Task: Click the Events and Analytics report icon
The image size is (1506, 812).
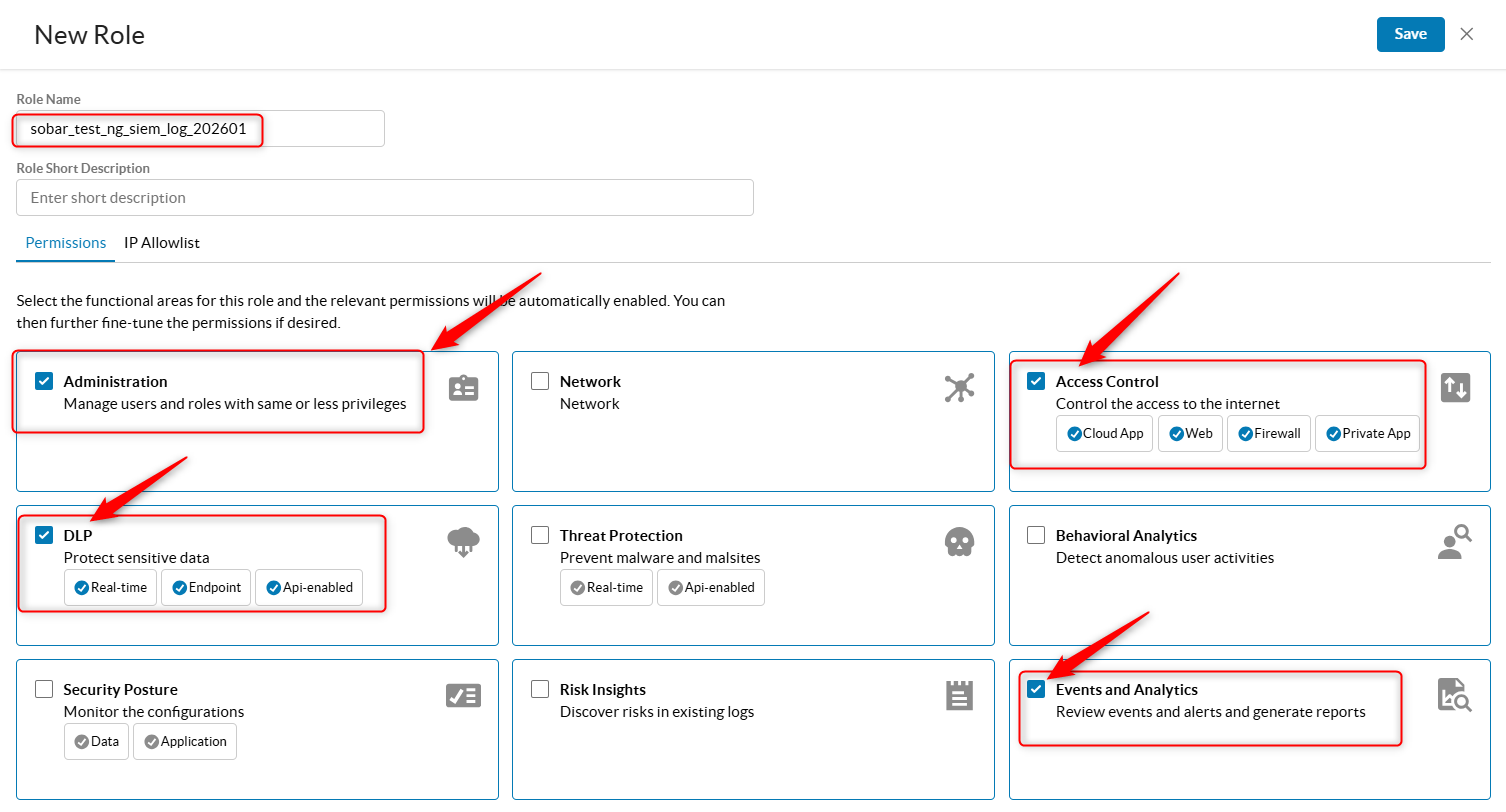Action: [1455, 695]
